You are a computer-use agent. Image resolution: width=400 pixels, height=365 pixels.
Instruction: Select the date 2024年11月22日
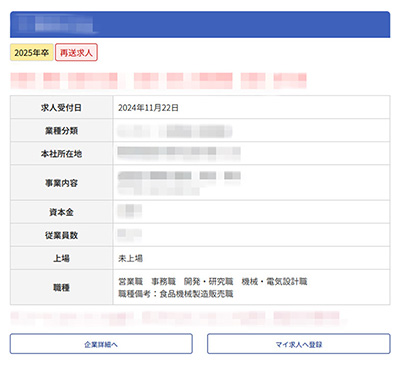(148, 108)
